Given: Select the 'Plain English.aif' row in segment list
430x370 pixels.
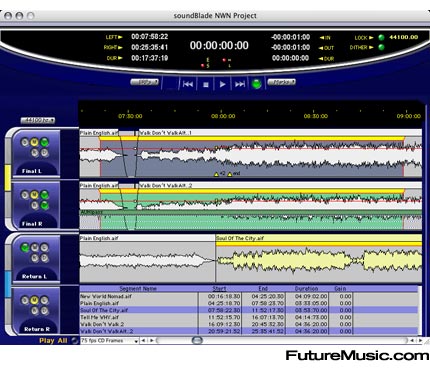Looking at the screenshot, I should pyautogui.click(x=249, y=303).
